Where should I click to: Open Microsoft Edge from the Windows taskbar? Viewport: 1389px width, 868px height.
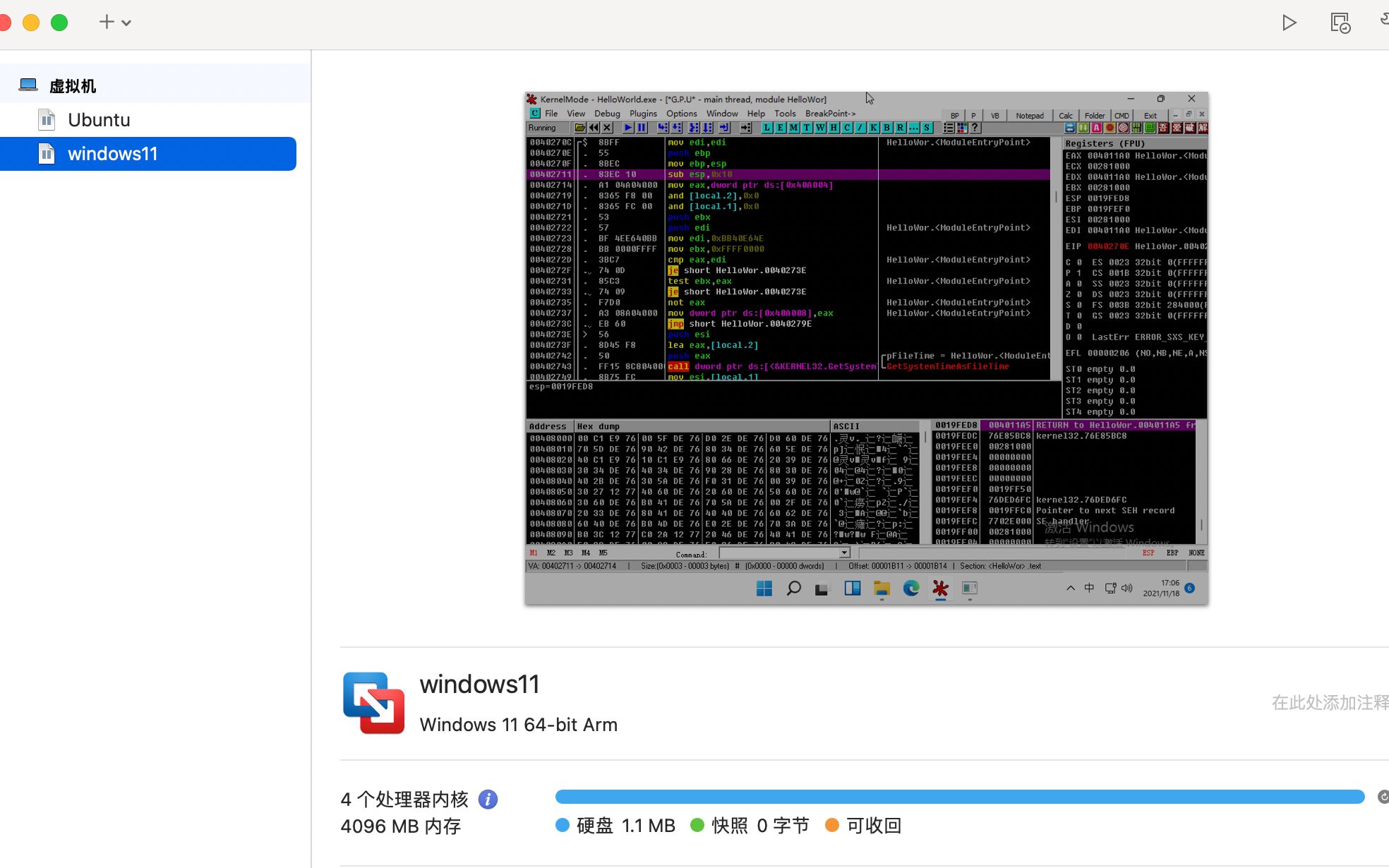click(x=911, y=589)
